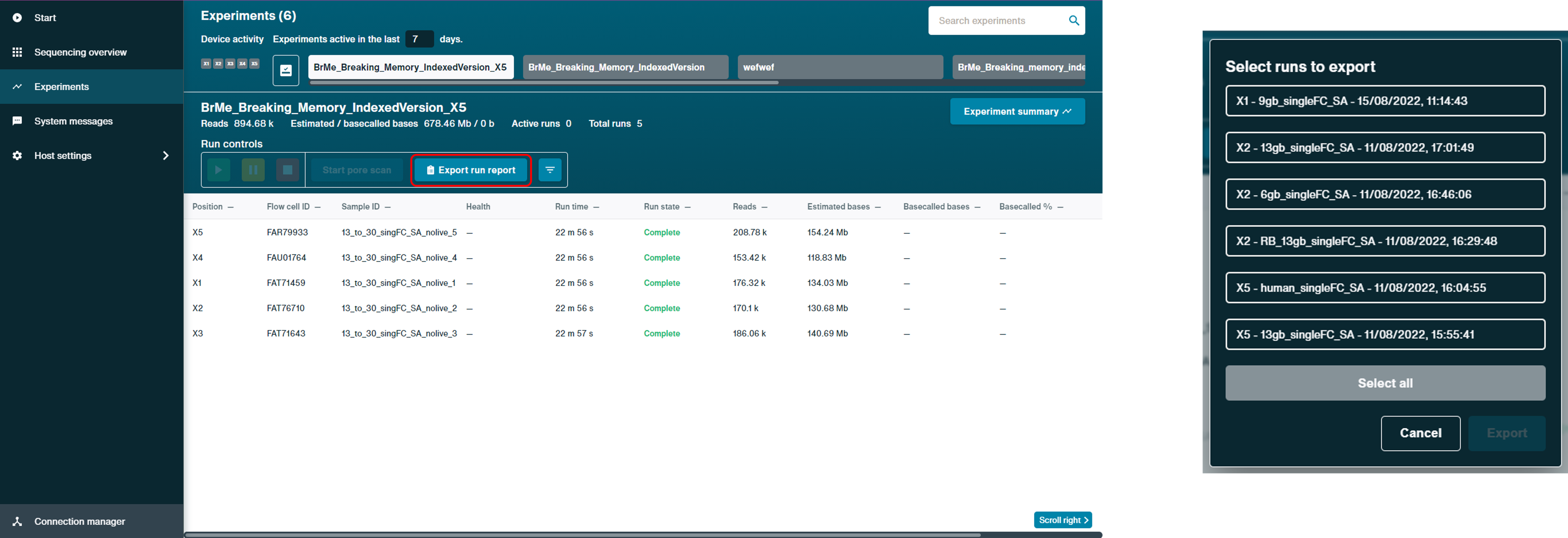Screen dimensions: 1568x538
Task: Click the play run control
Action: click(219, 170)
